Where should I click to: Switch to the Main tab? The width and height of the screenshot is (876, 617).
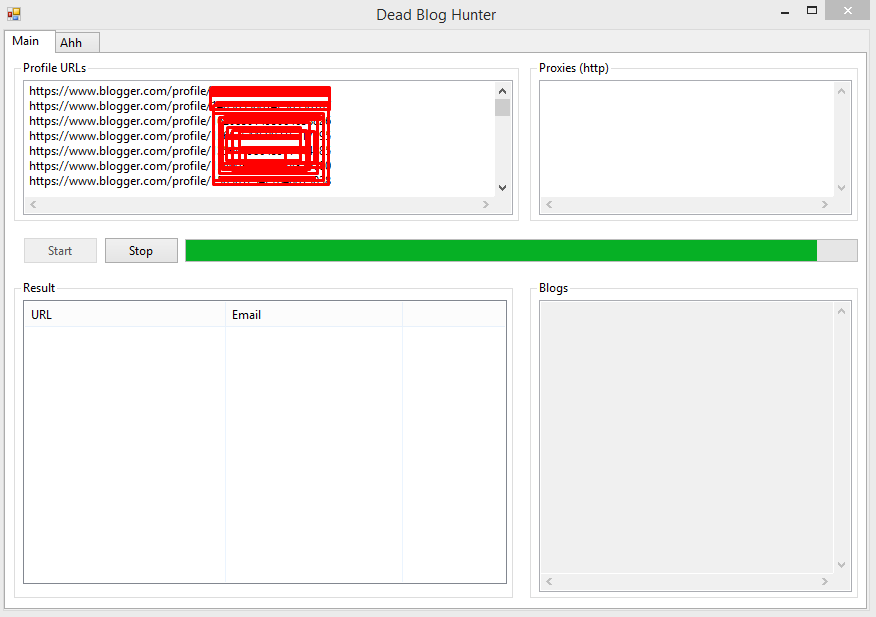pos(30,41)
